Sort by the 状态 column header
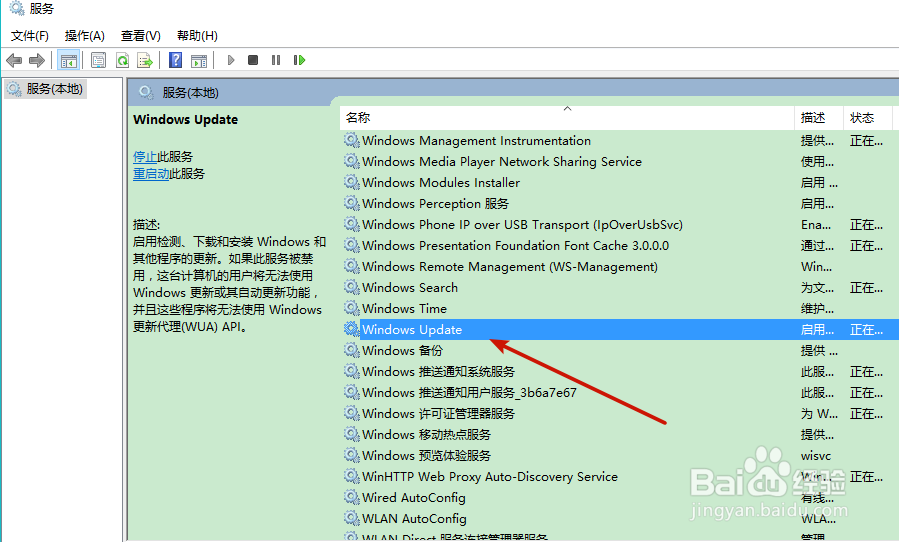The height and width of the screenshot is (542, 899). (x=867, y=118)
